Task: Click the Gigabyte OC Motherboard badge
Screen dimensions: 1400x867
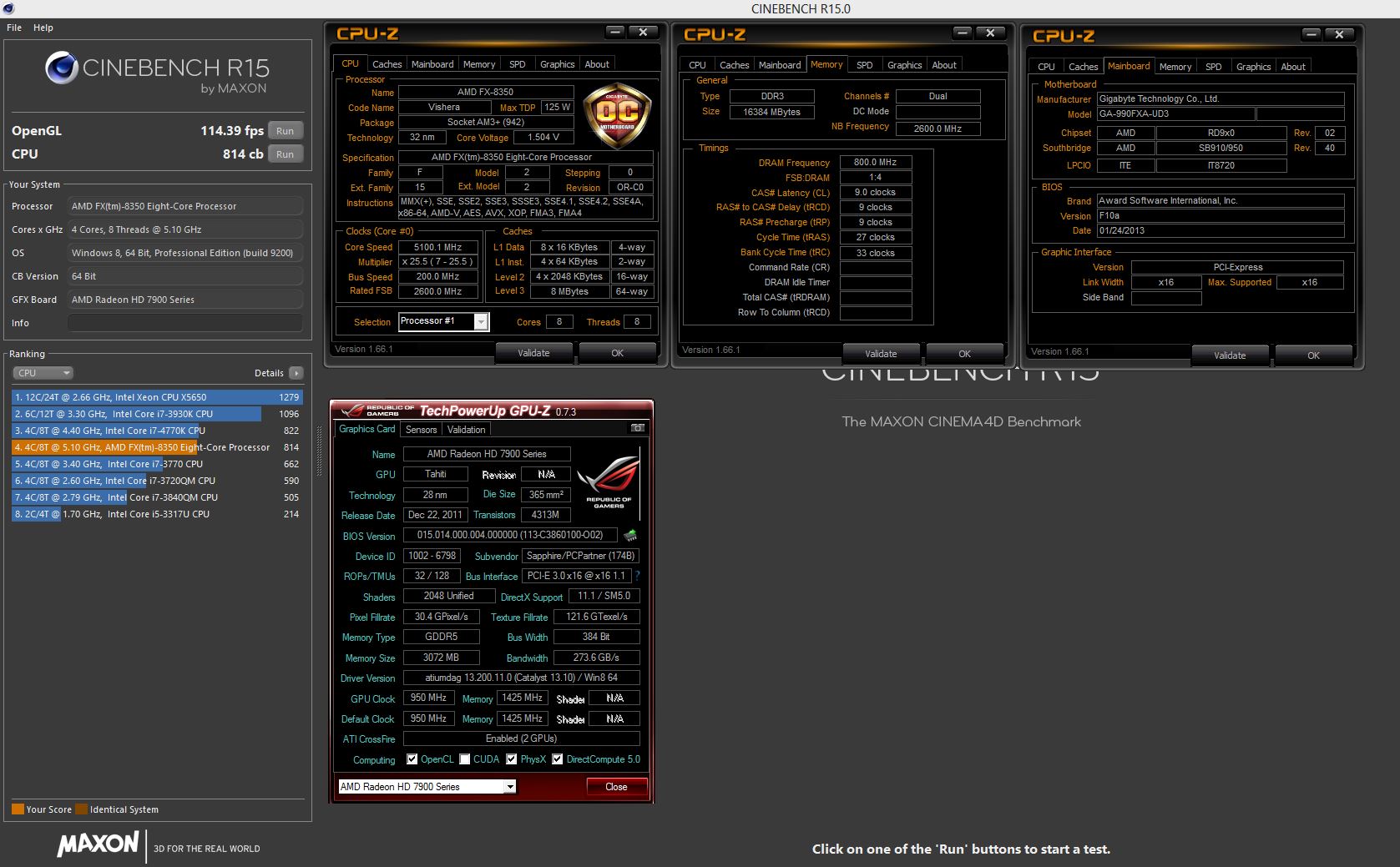Action: coord(617,117)
